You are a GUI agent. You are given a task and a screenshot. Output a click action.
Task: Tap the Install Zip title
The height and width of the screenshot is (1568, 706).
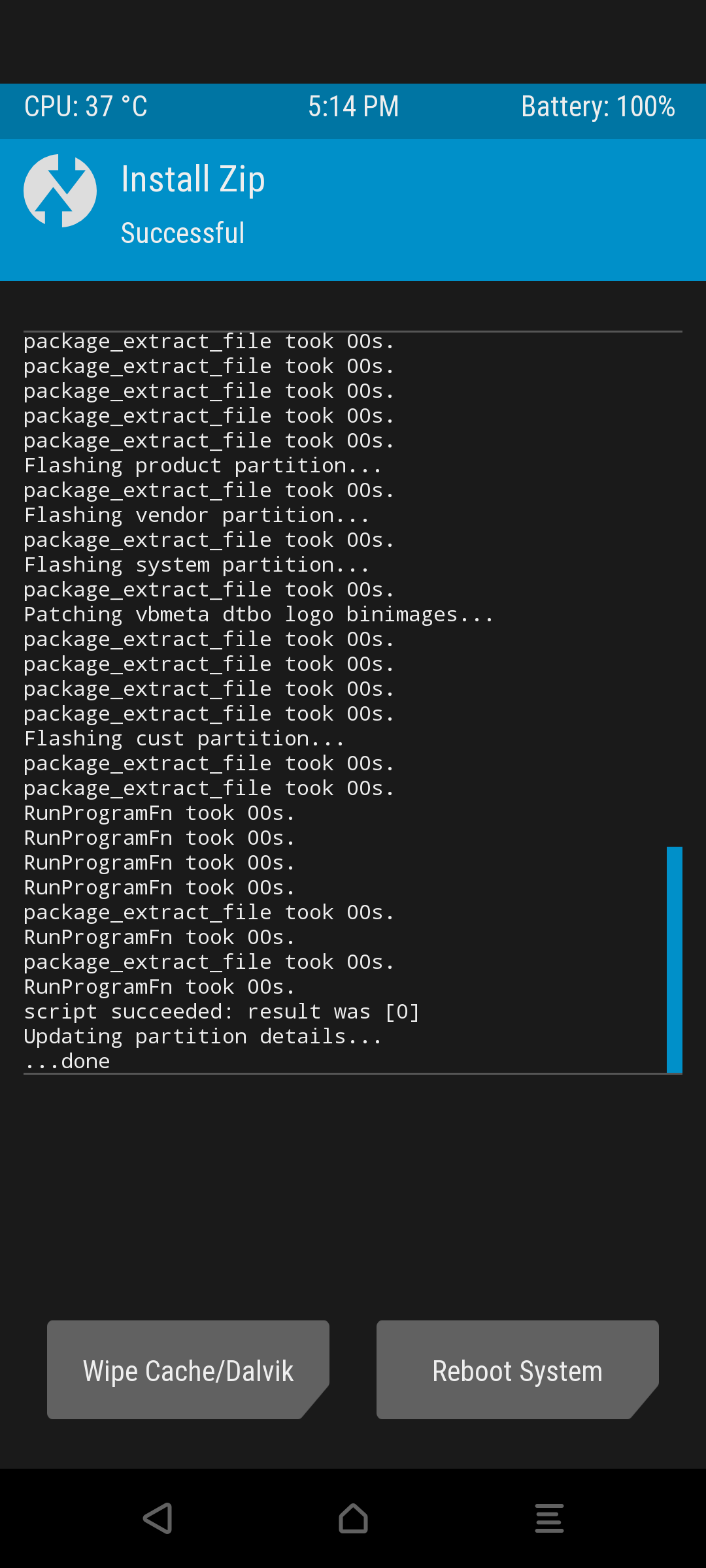click(193, 180)
